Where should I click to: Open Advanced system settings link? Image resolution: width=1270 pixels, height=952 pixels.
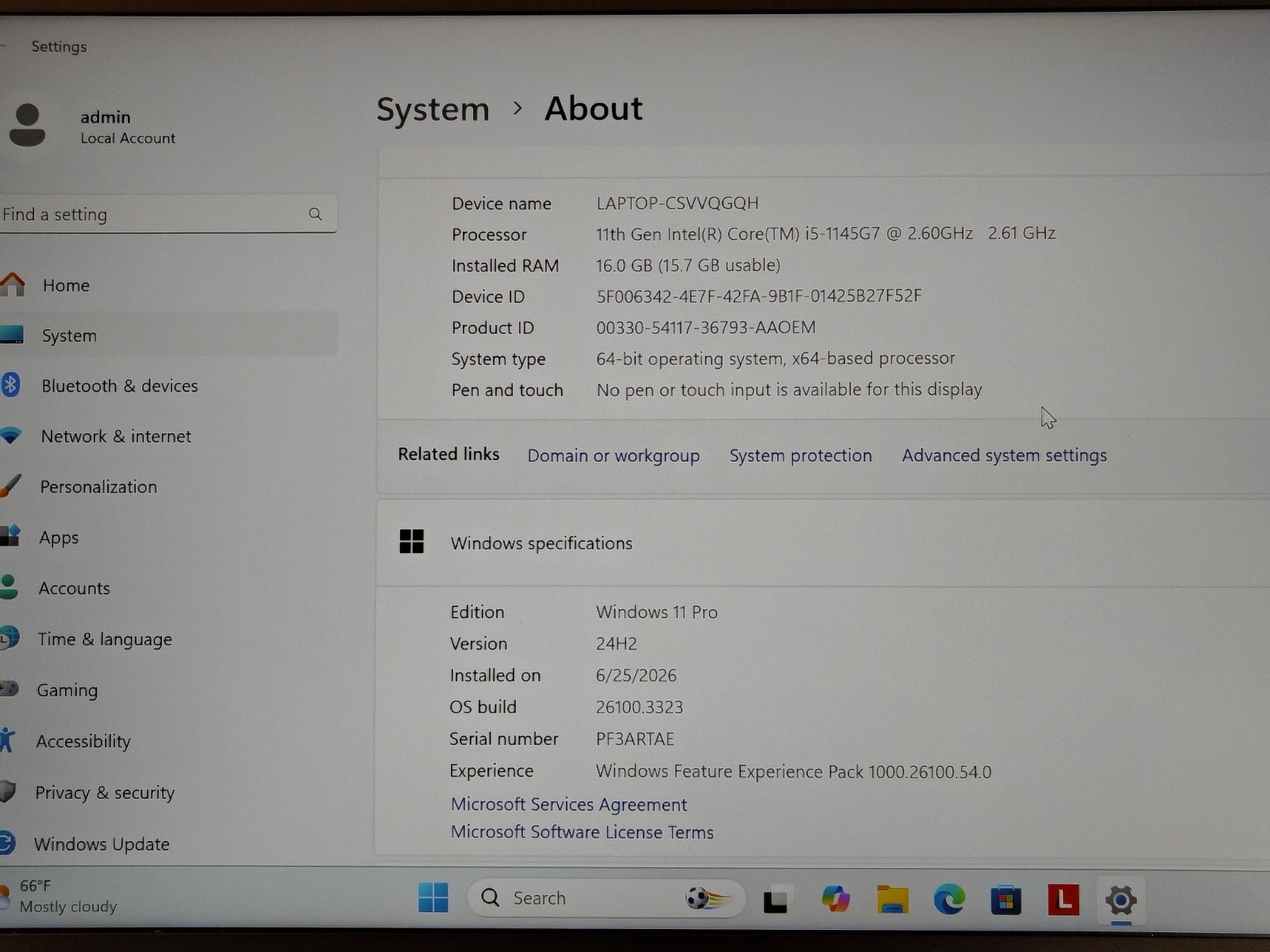point(1004,455)
